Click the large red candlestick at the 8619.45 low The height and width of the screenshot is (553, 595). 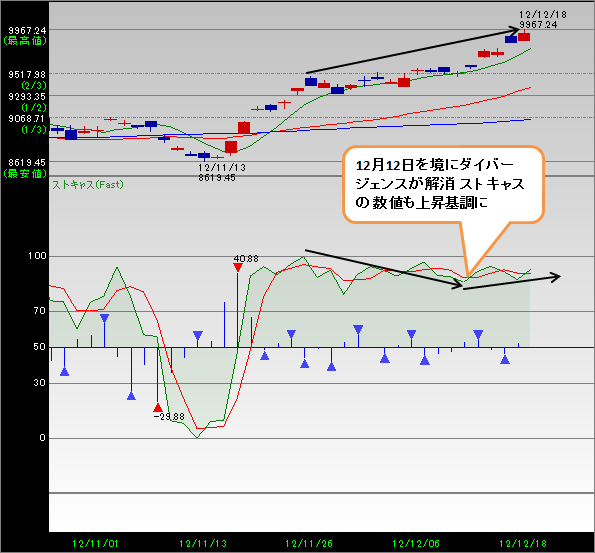tap(231, 147)
